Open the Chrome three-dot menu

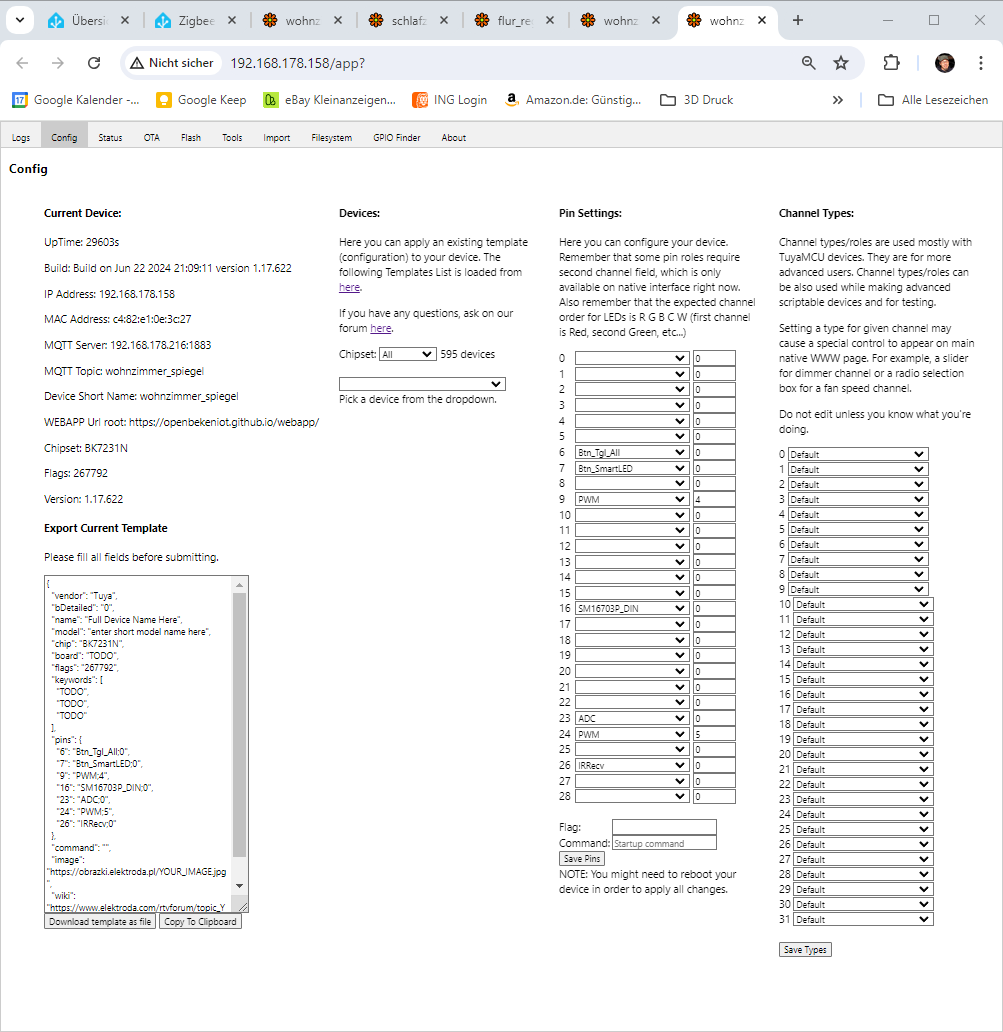[981, 63]
